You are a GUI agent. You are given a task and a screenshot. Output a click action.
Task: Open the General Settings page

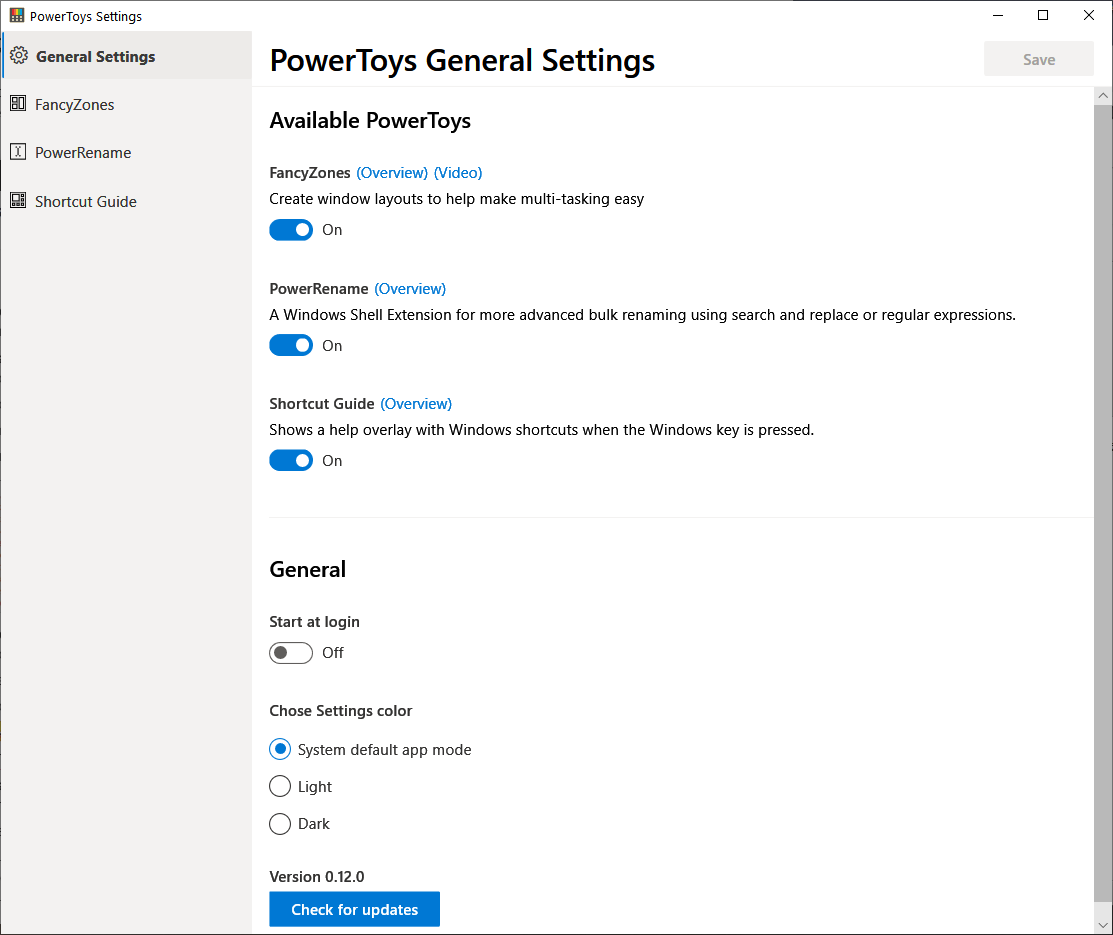(x=96, y=57)
